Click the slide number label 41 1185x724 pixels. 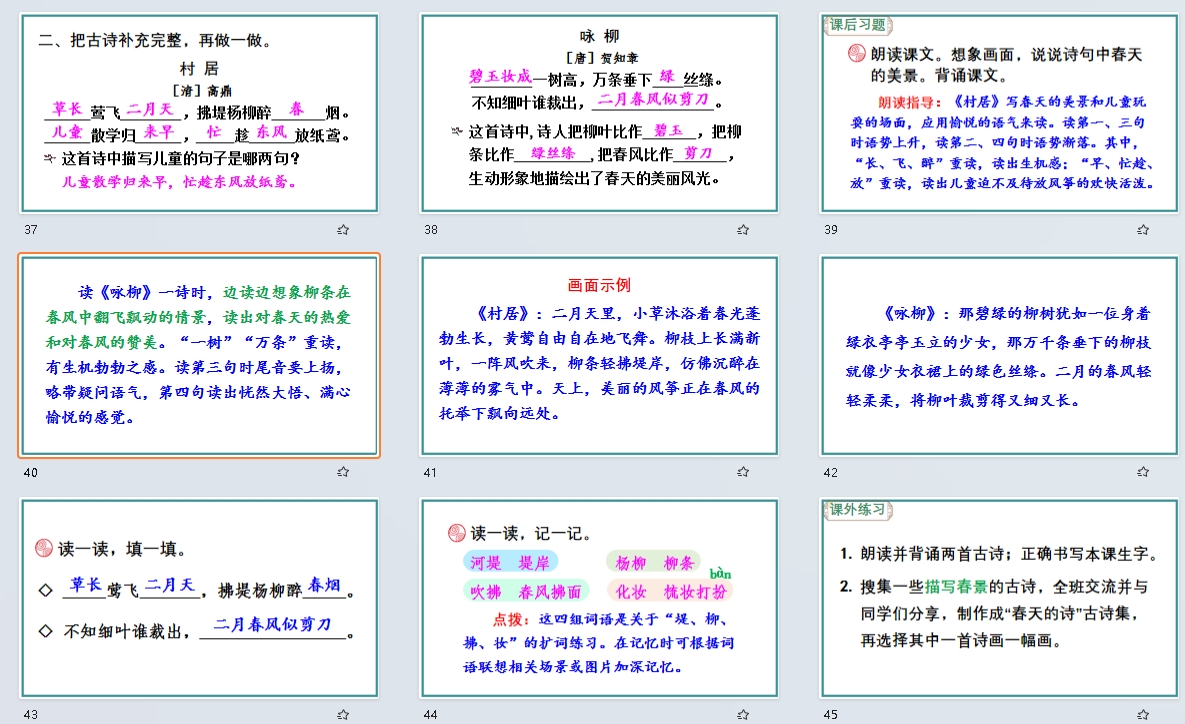431,472
